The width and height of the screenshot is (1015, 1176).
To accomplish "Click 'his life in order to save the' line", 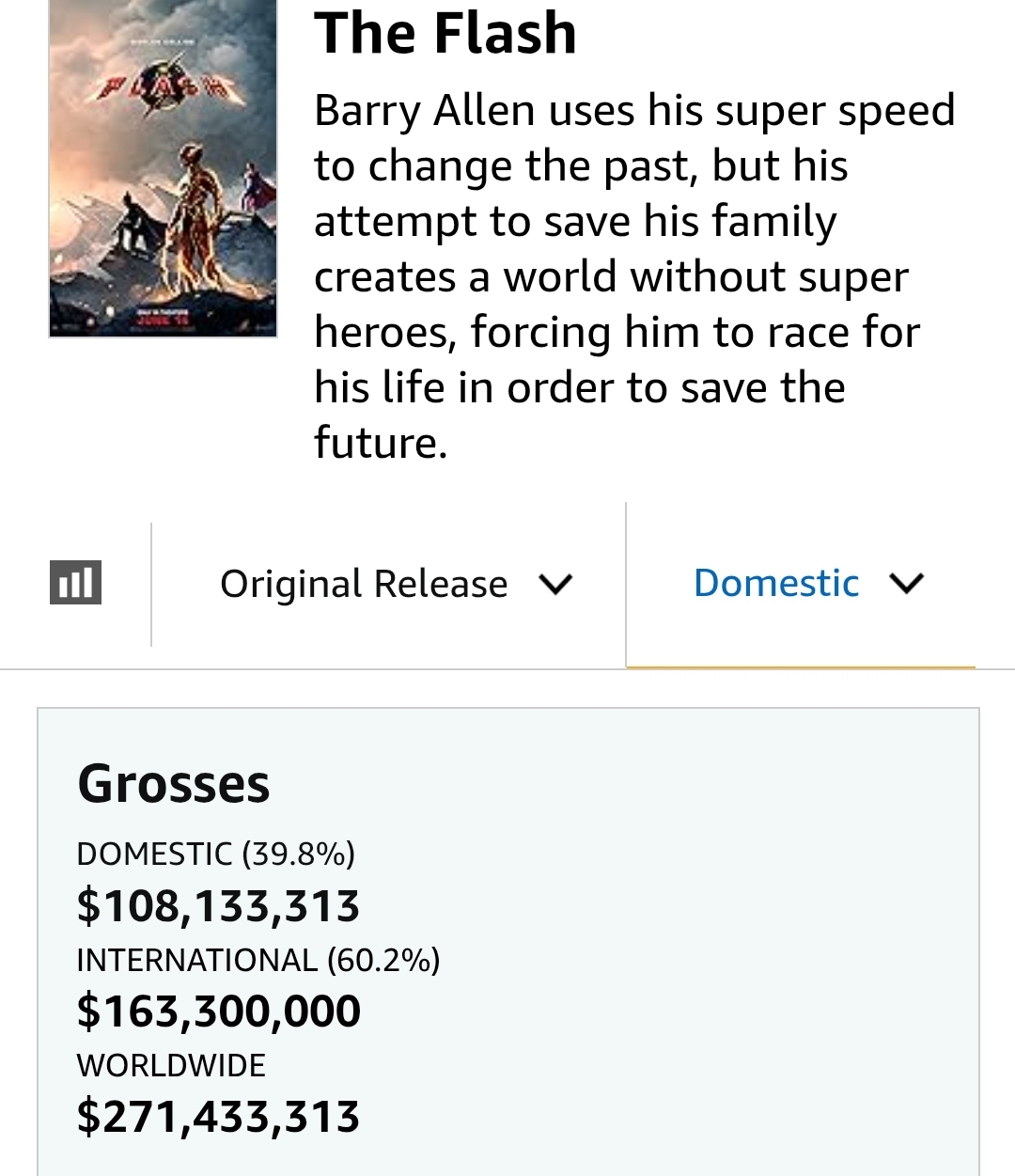I will [580, 387].
